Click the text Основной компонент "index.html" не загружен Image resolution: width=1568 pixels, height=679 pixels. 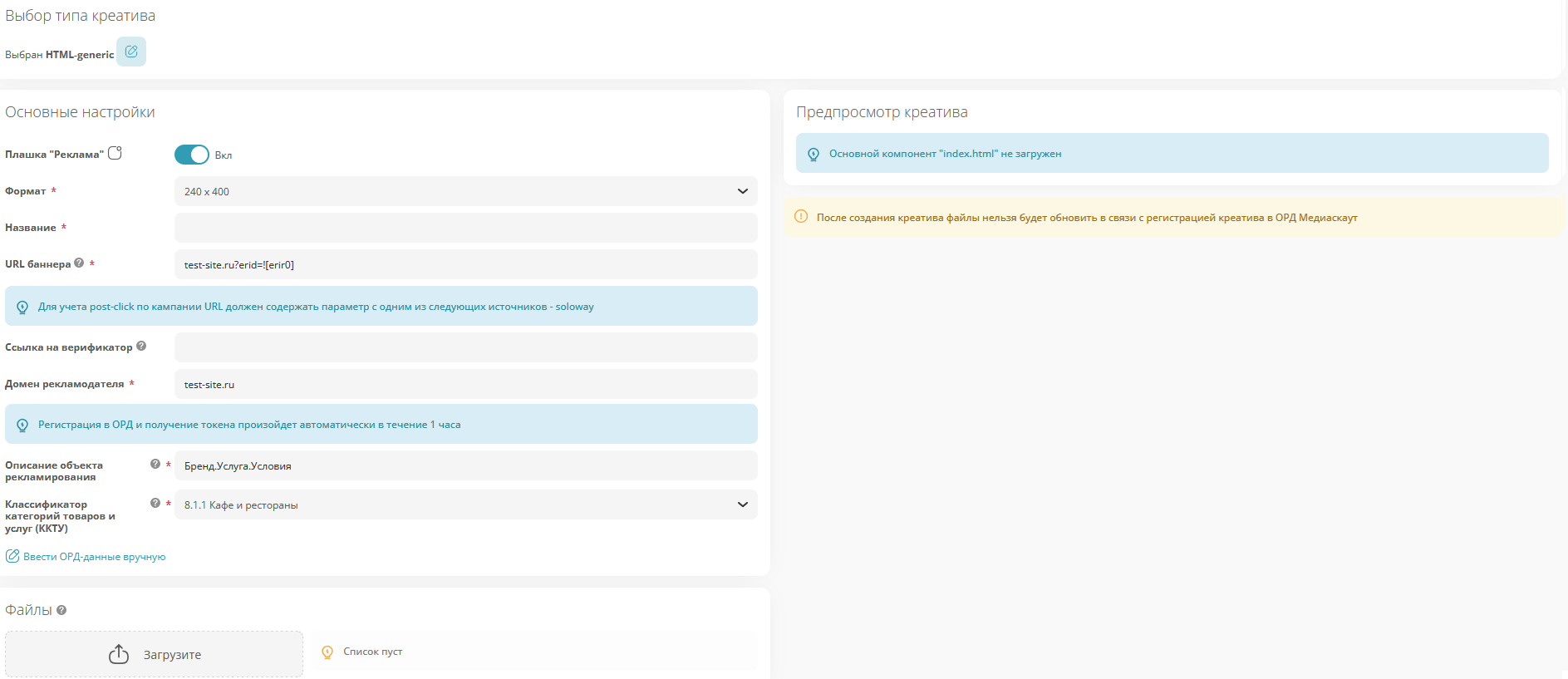(x=945, y=154)
